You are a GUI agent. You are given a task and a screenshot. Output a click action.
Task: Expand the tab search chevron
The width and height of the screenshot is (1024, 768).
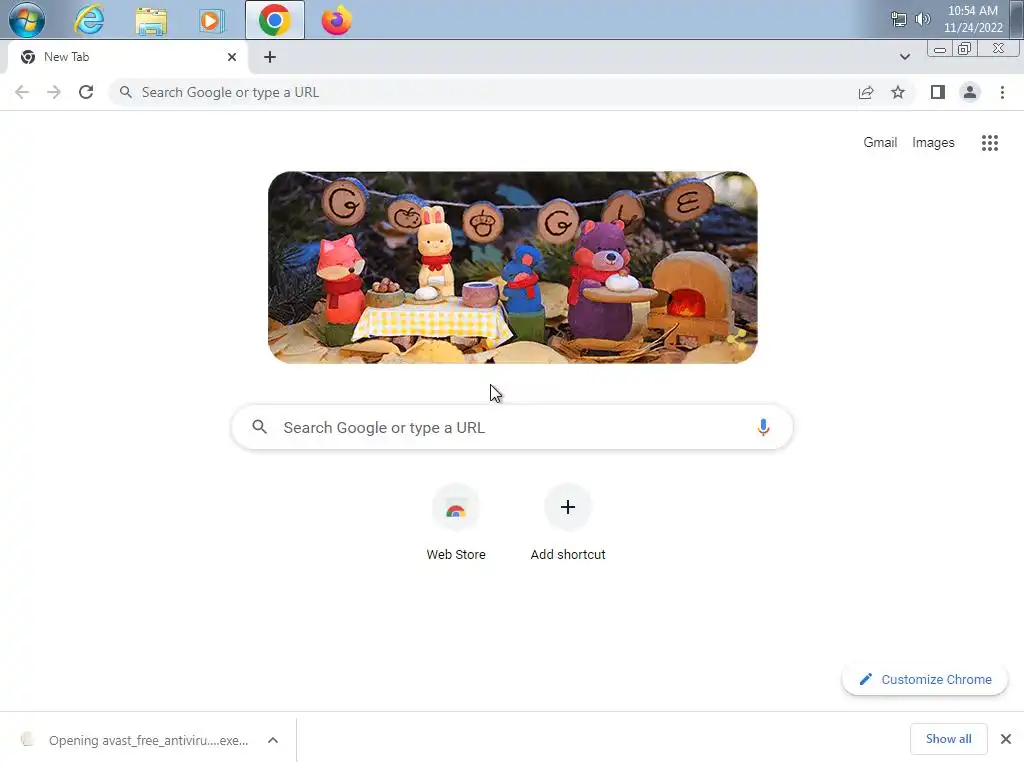click(904, 57)
